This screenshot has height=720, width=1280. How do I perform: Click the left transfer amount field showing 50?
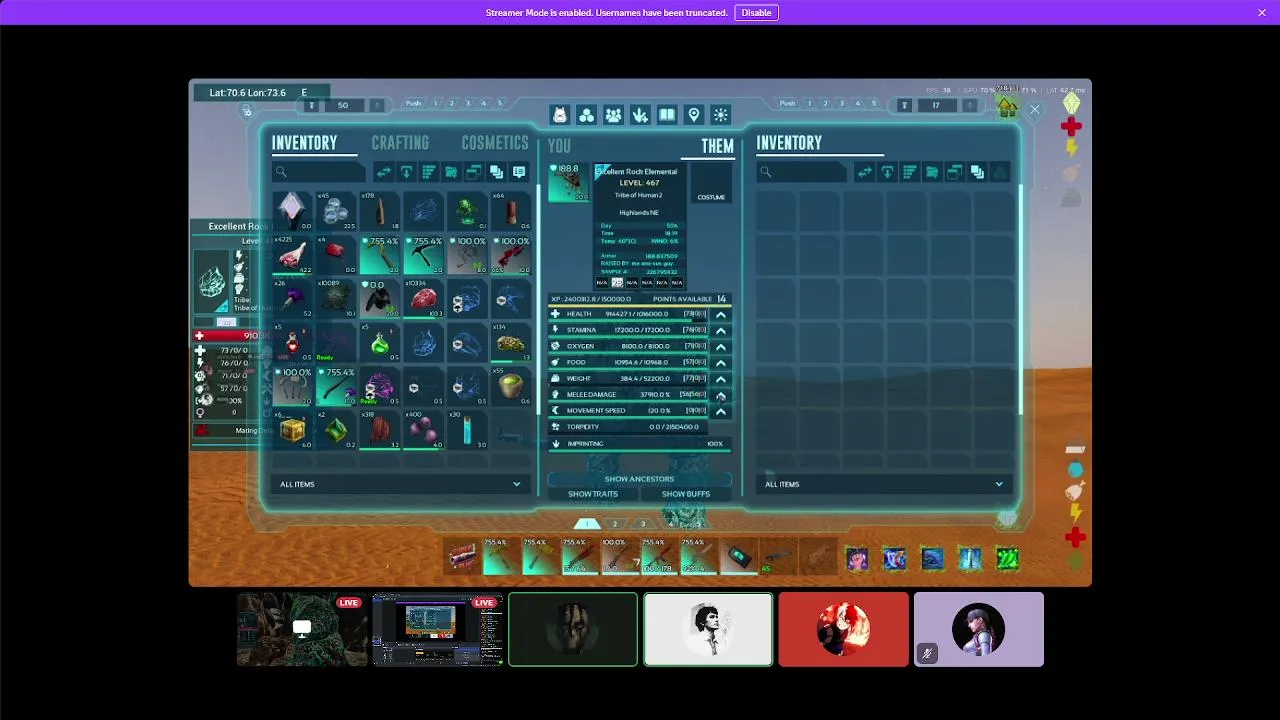coord(343,105)
